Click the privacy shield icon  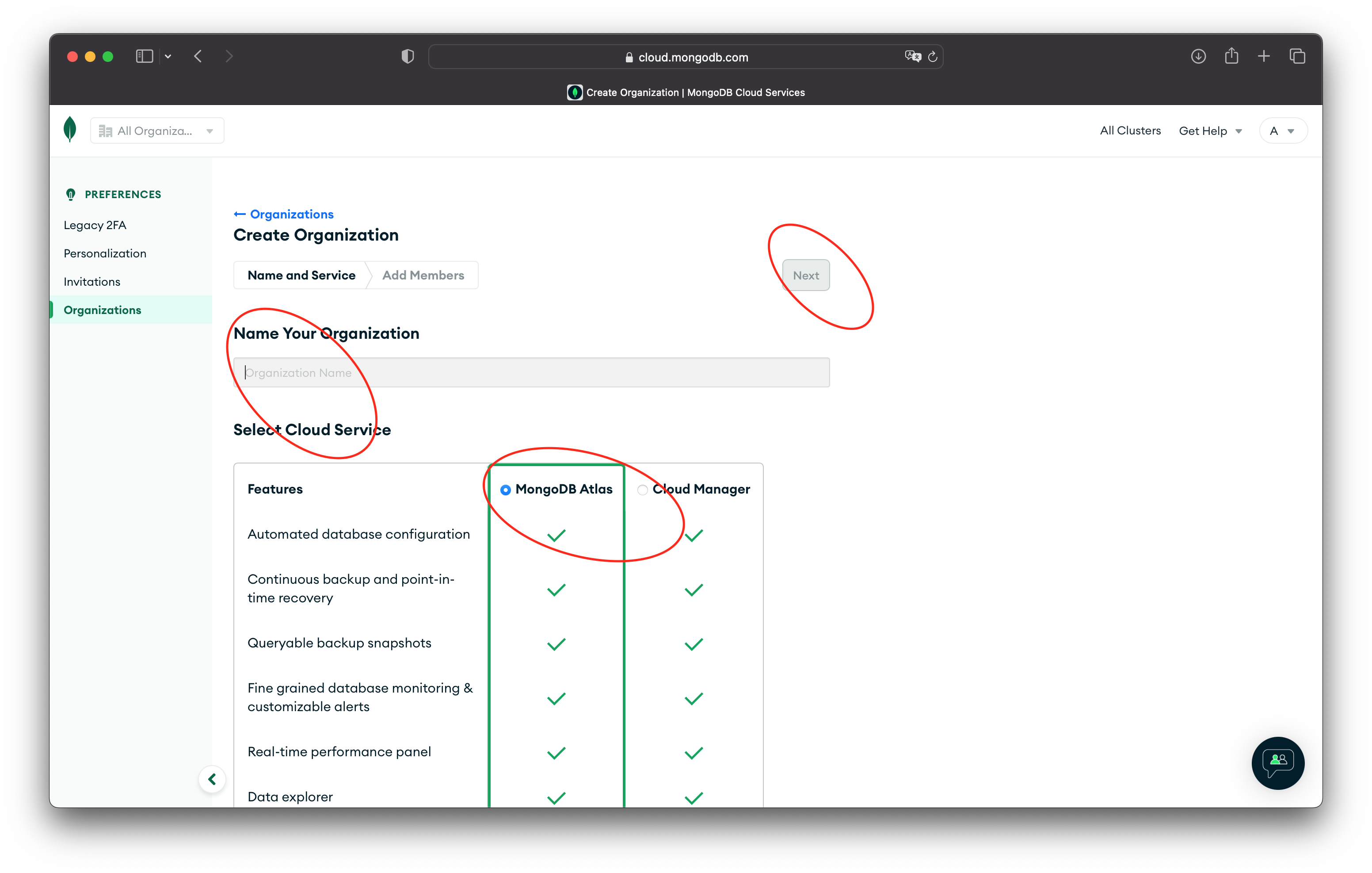click(x=408, y=57)
